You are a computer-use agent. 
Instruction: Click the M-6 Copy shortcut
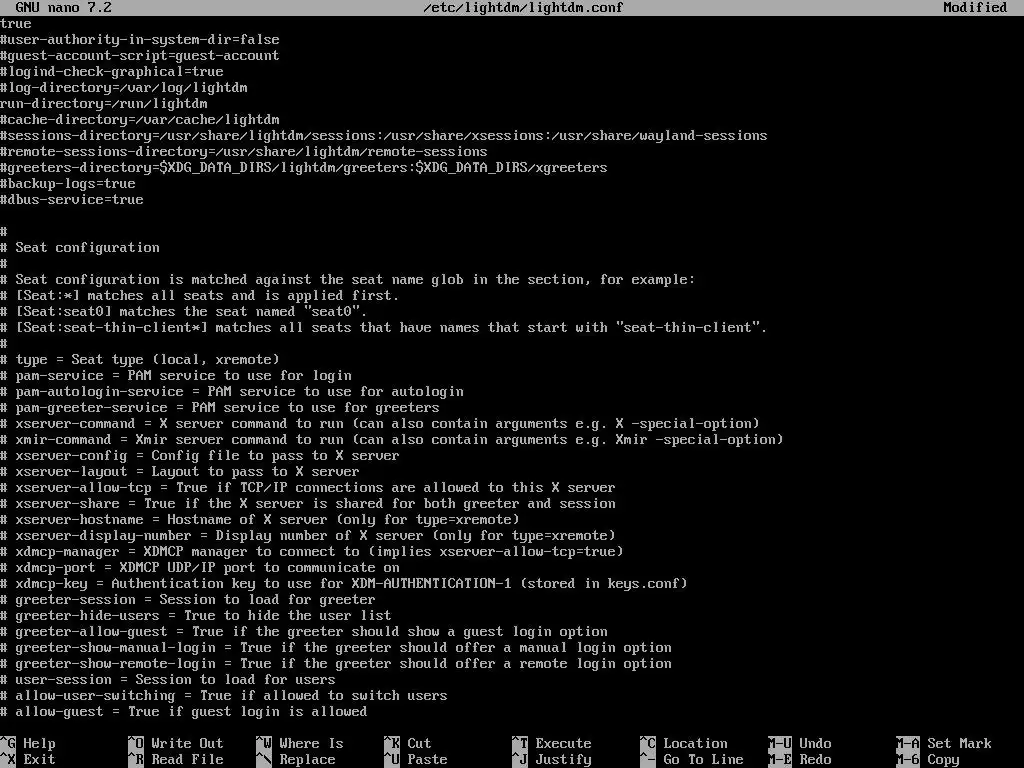pyautogui.click(x=928, y=760)
